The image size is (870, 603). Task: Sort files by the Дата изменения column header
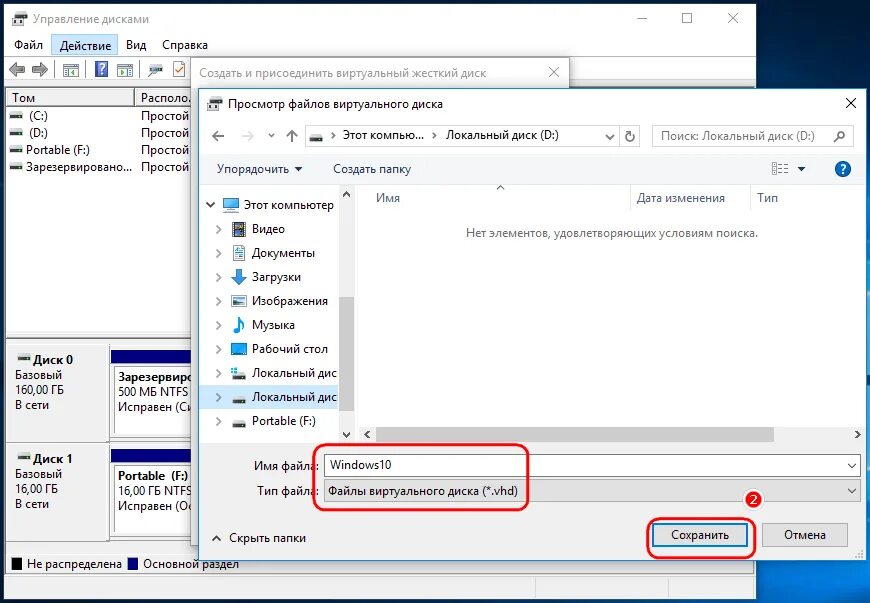coord(680,198)
